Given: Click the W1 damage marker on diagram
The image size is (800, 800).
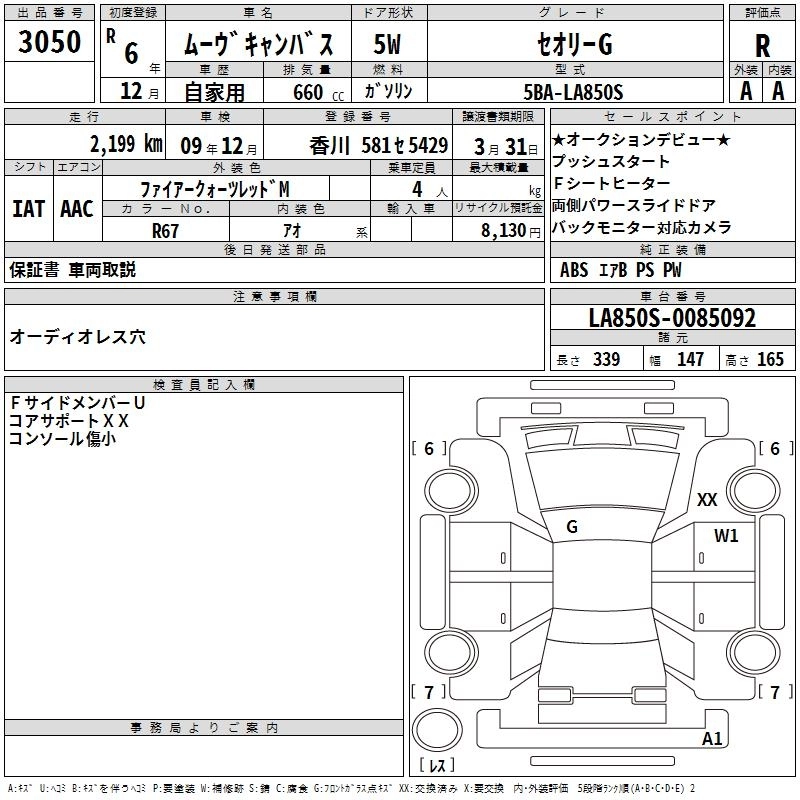Looking at the screenshot, I should tap(726, 536).
